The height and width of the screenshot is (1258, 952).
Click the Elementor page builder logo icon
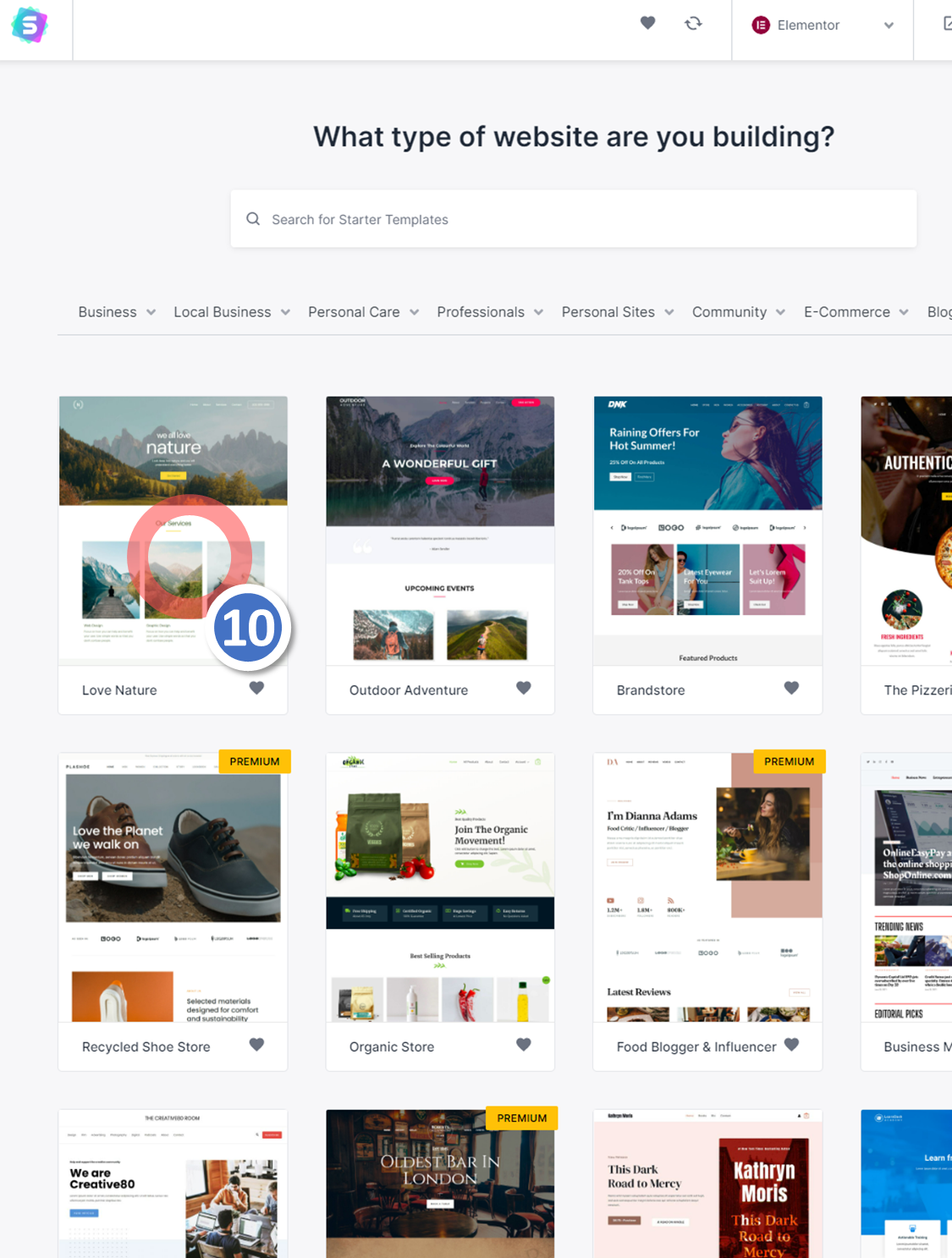[761, 25]
